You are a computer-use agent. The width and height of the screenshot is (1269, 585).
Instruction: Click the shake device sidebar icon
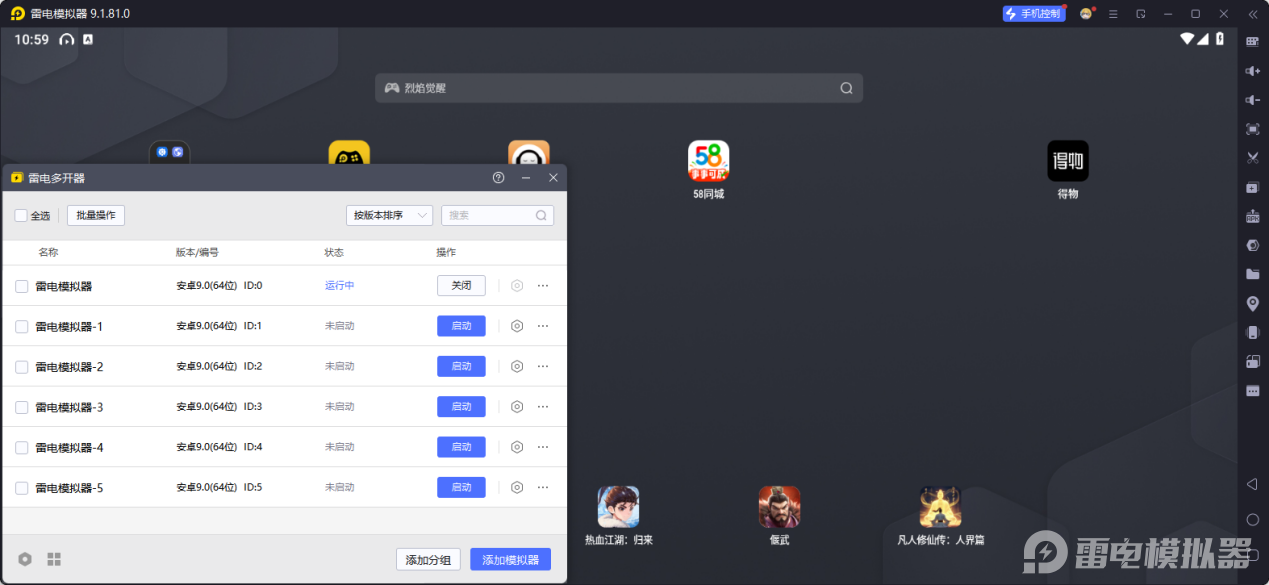[x=1252, y=332]
